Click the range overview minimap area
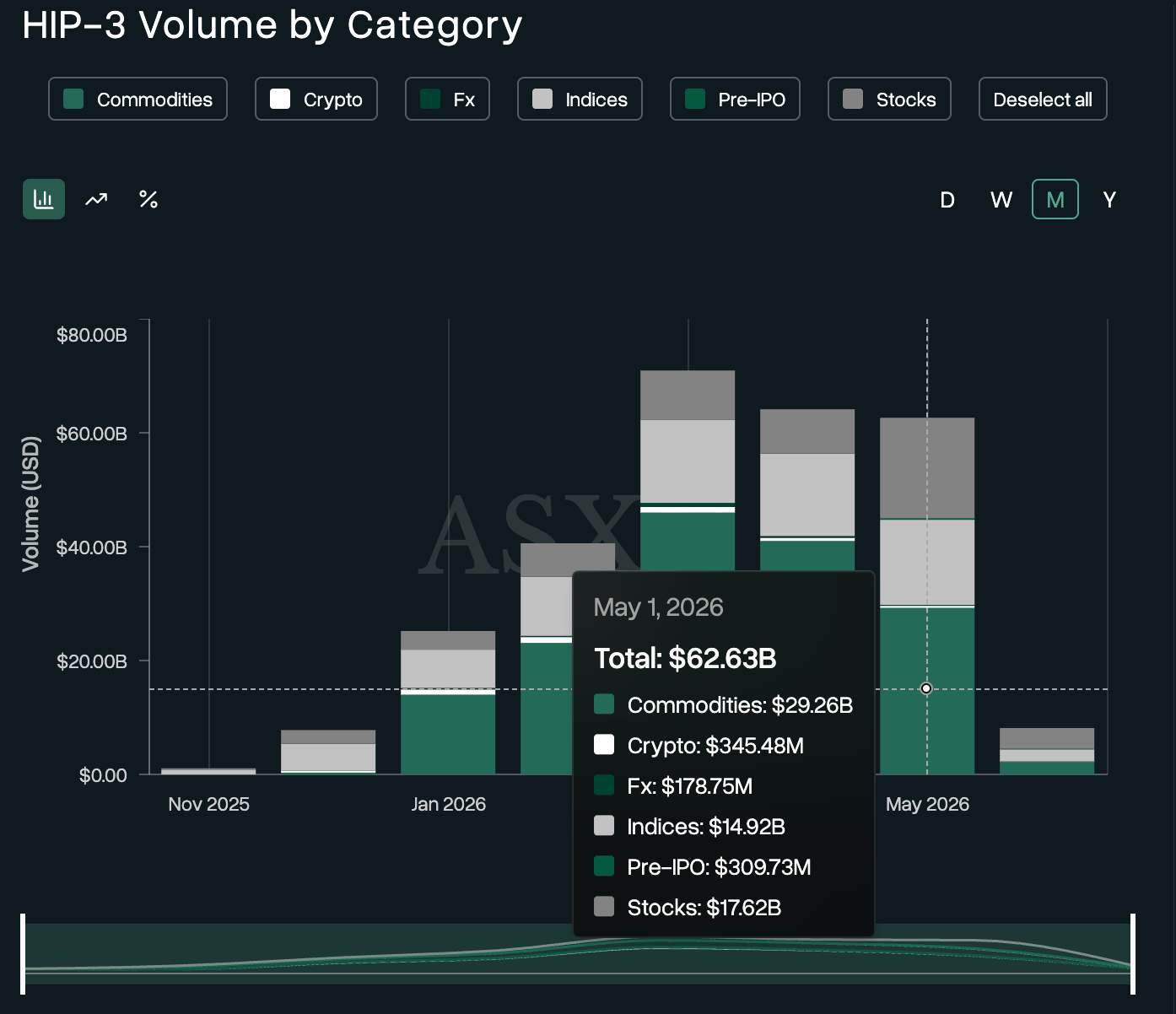Screen dimensions: 1176x1014 tap(578, 953)
